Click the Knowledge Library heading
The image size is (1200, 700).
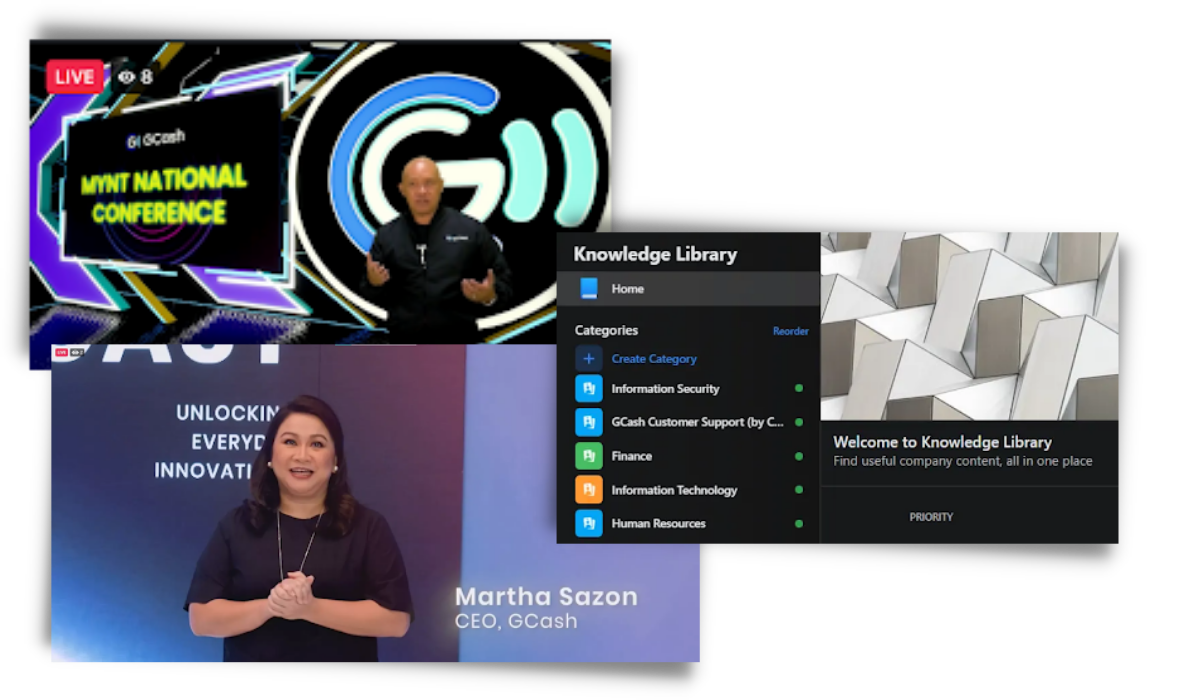[x=655, y=254]
